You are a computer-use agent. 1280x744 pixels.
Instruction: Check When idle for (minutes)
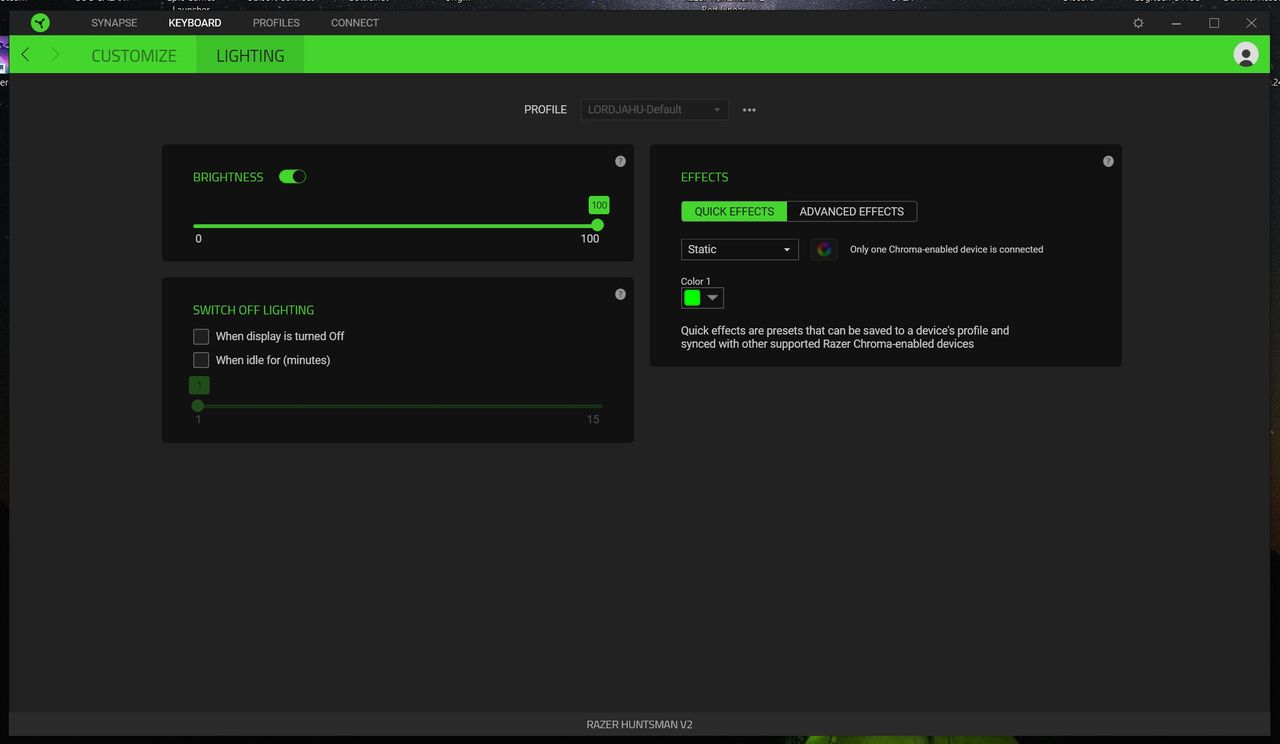tap(201, 360)
